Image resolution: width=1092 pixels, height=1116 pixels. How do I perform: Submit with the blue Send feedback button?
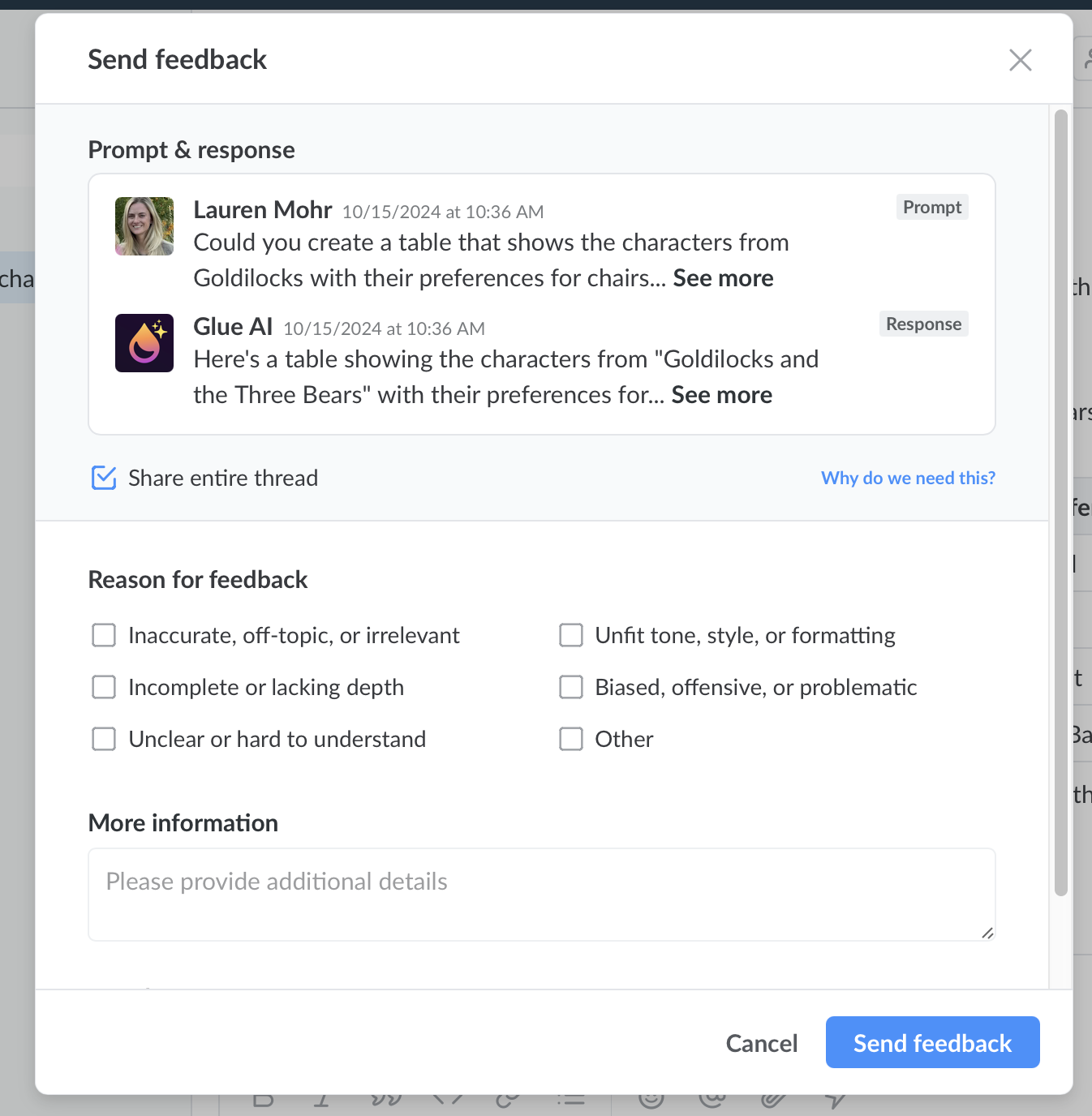932,1043
